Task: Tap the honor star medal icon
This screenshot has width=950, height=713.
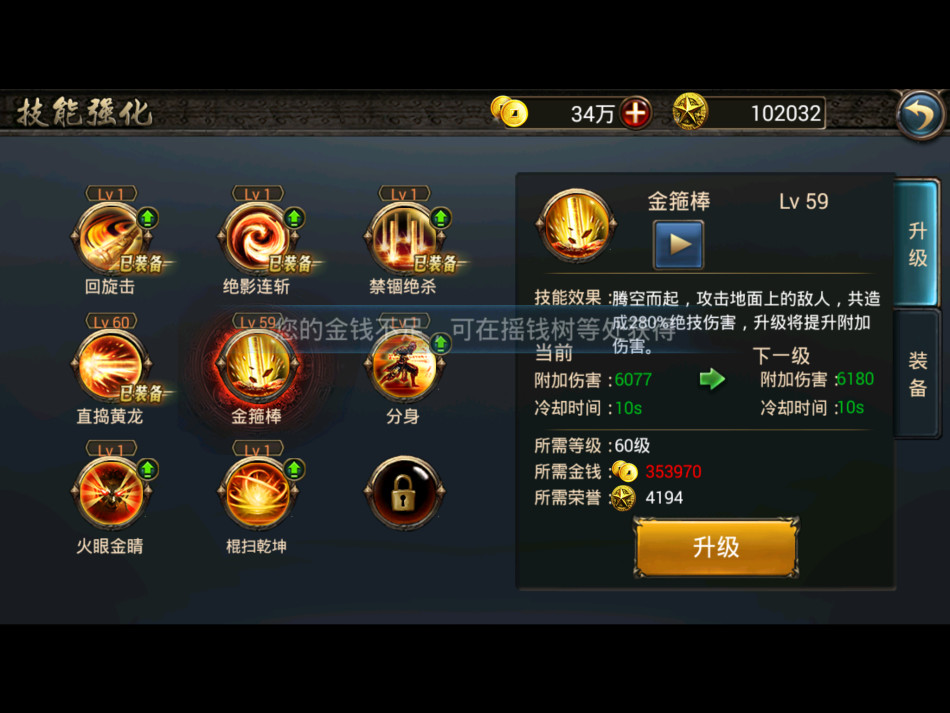Action: click(x=690, y=112)
